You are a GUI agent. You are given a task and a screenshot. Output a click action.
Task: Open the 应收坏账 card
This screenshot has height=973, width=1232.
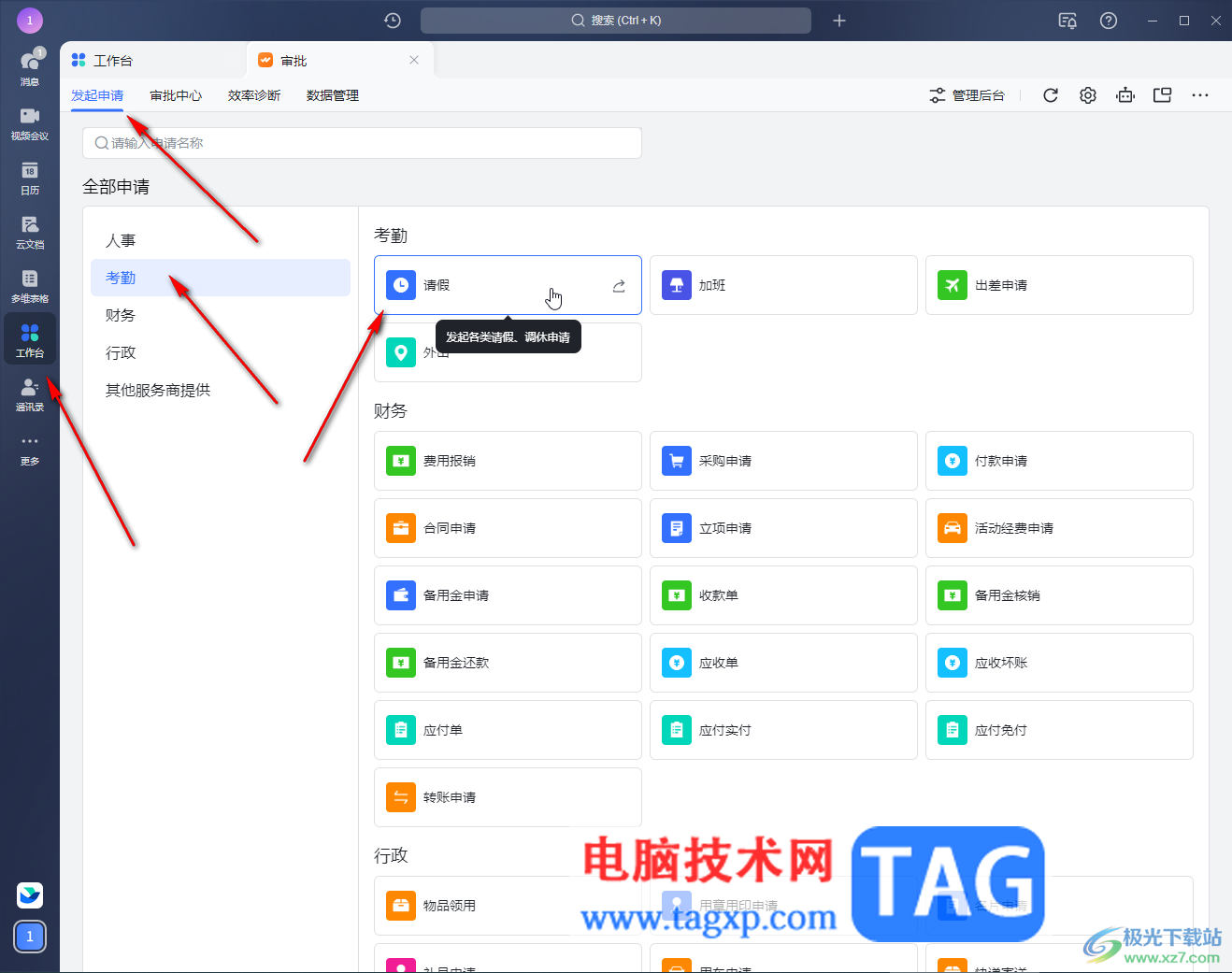[1059, 663]
